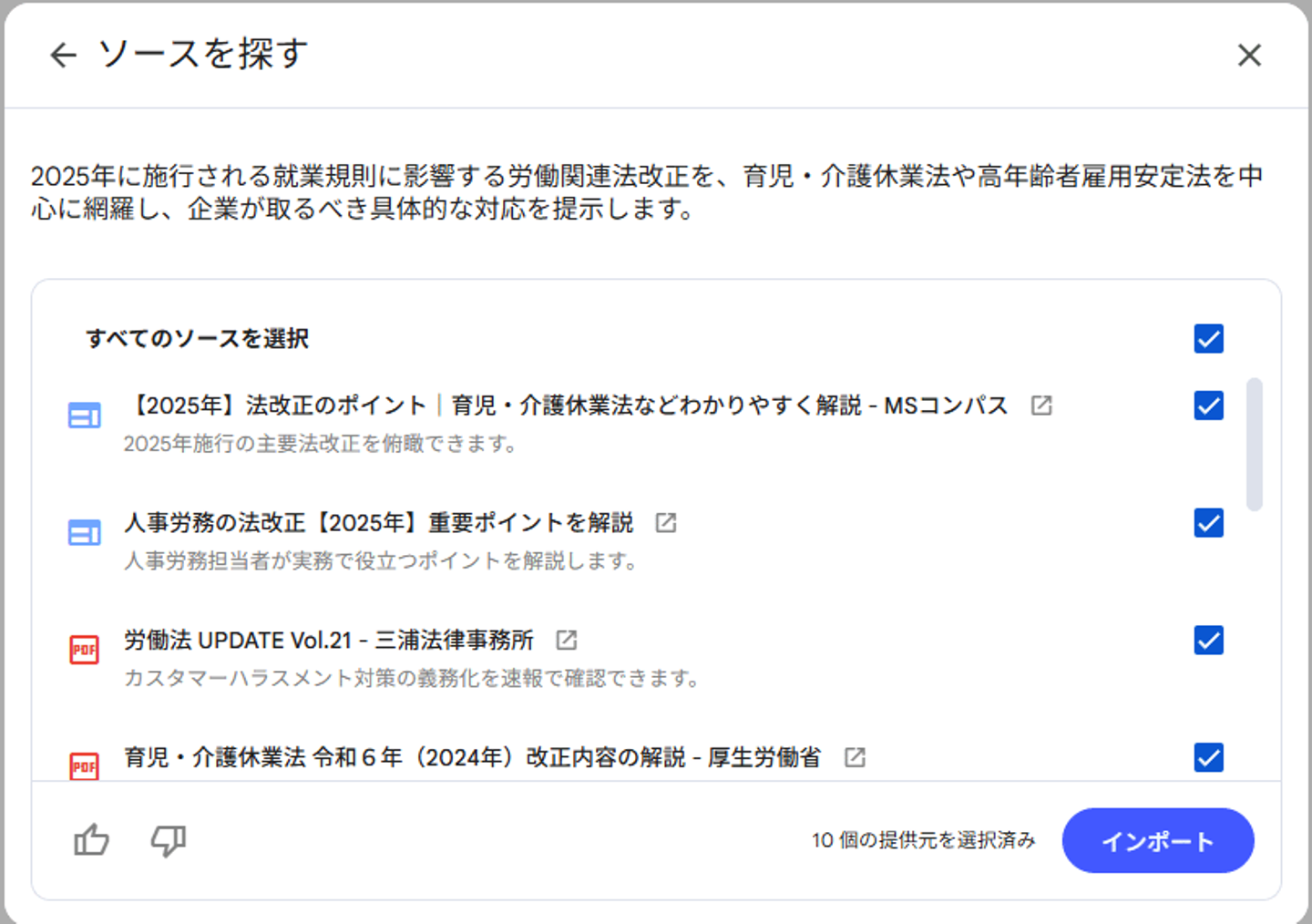Click the PDF icon beside 育児・介護休業法 令和6年
The height and width of the screenshot is (924, 1312).
(85, 765)
